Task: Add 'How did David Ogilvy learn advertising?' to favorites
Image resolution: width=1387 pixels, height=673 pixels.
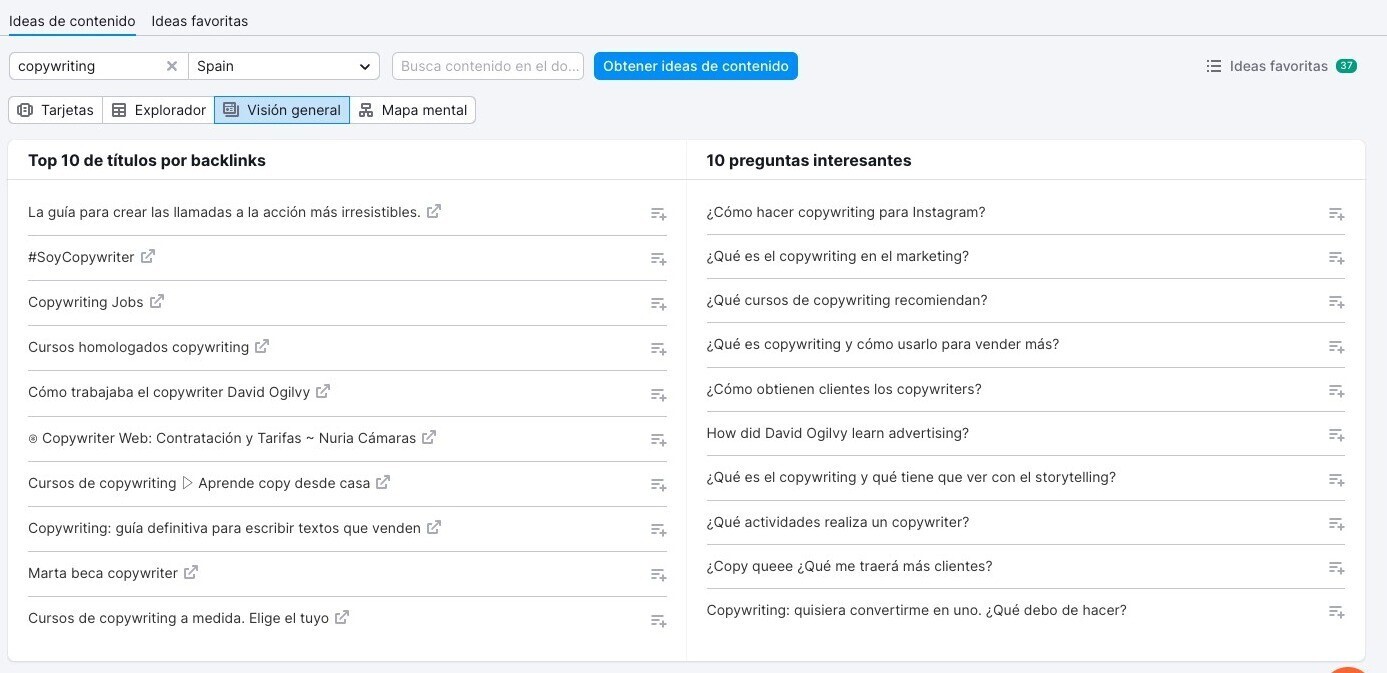Action: coord(1336,435)
